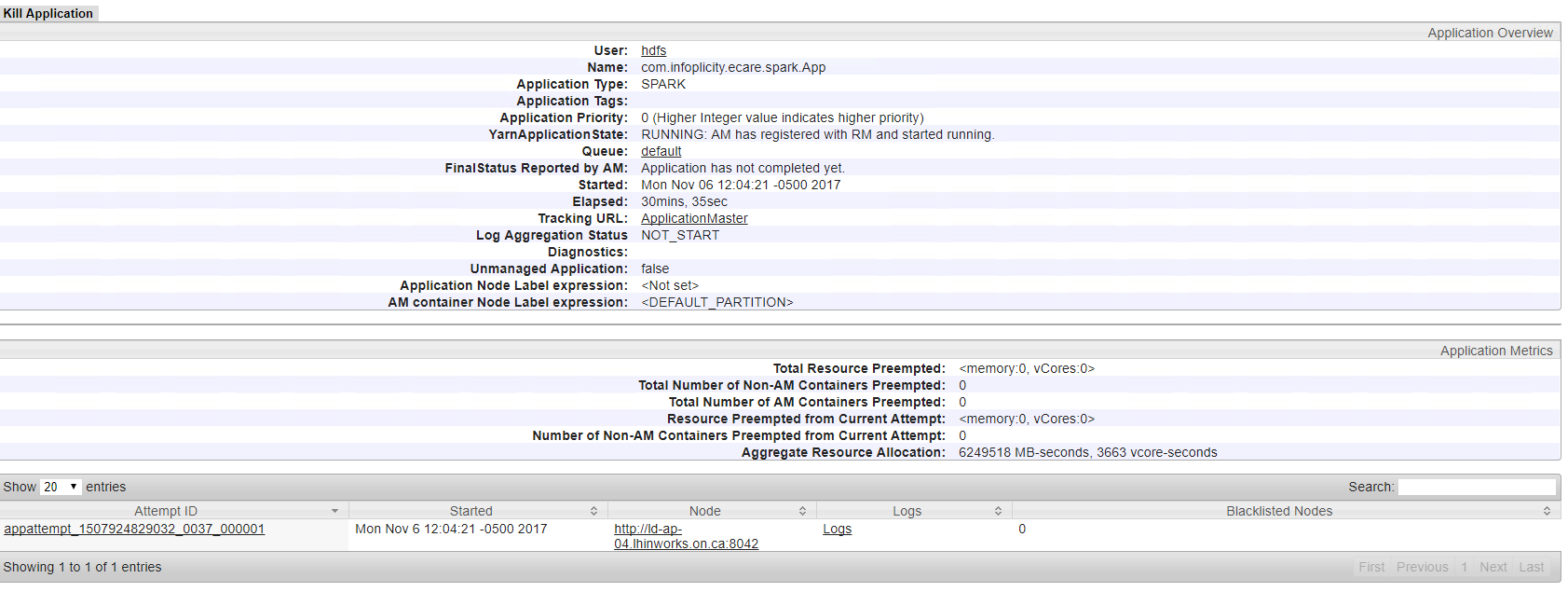Sort by Started column arrow
This screenshot has height=592, width=1568.
tap(593, 511)
